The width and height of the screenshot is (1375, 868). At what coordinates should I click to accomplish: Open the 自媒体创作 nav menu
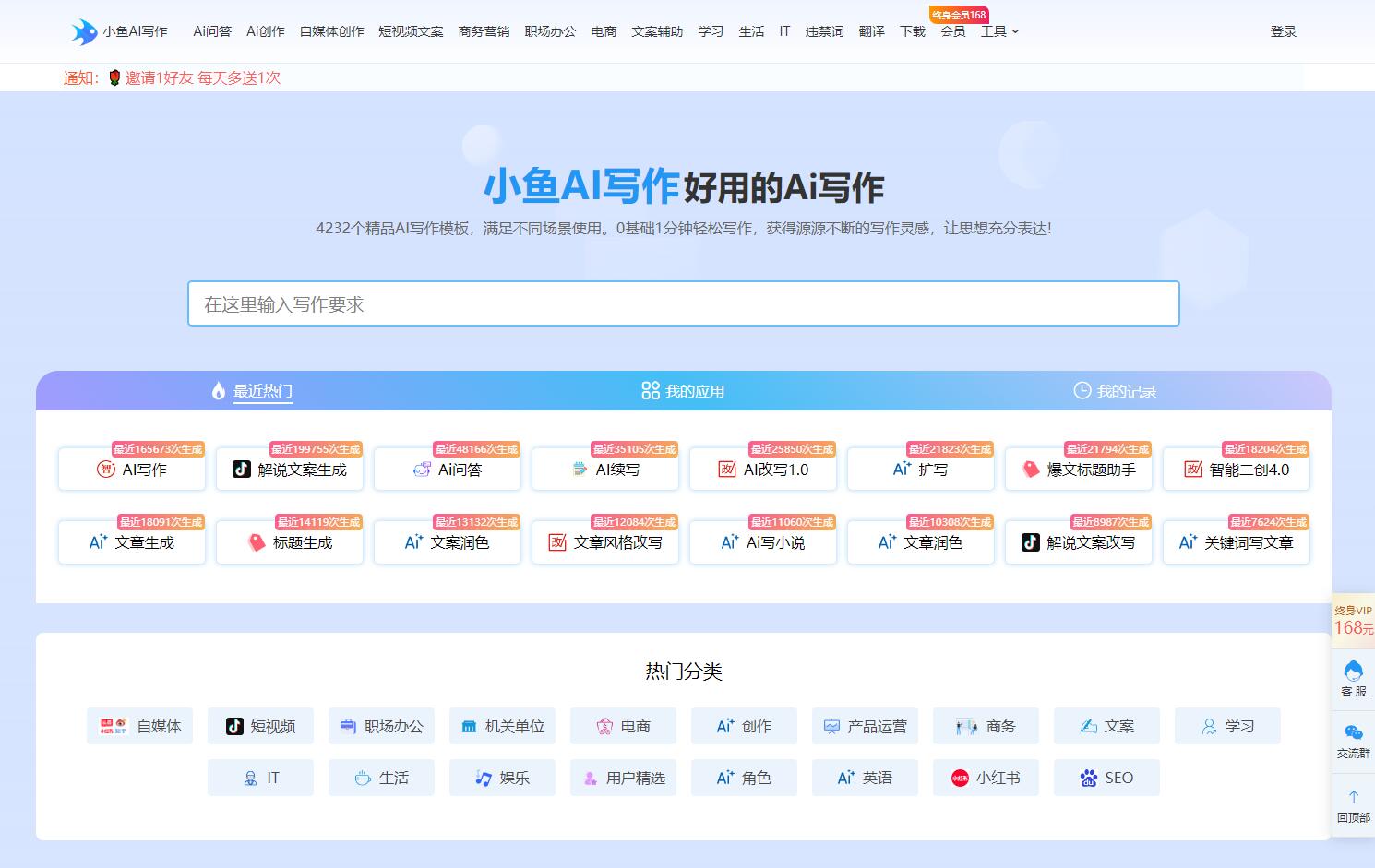pos(331,31)
